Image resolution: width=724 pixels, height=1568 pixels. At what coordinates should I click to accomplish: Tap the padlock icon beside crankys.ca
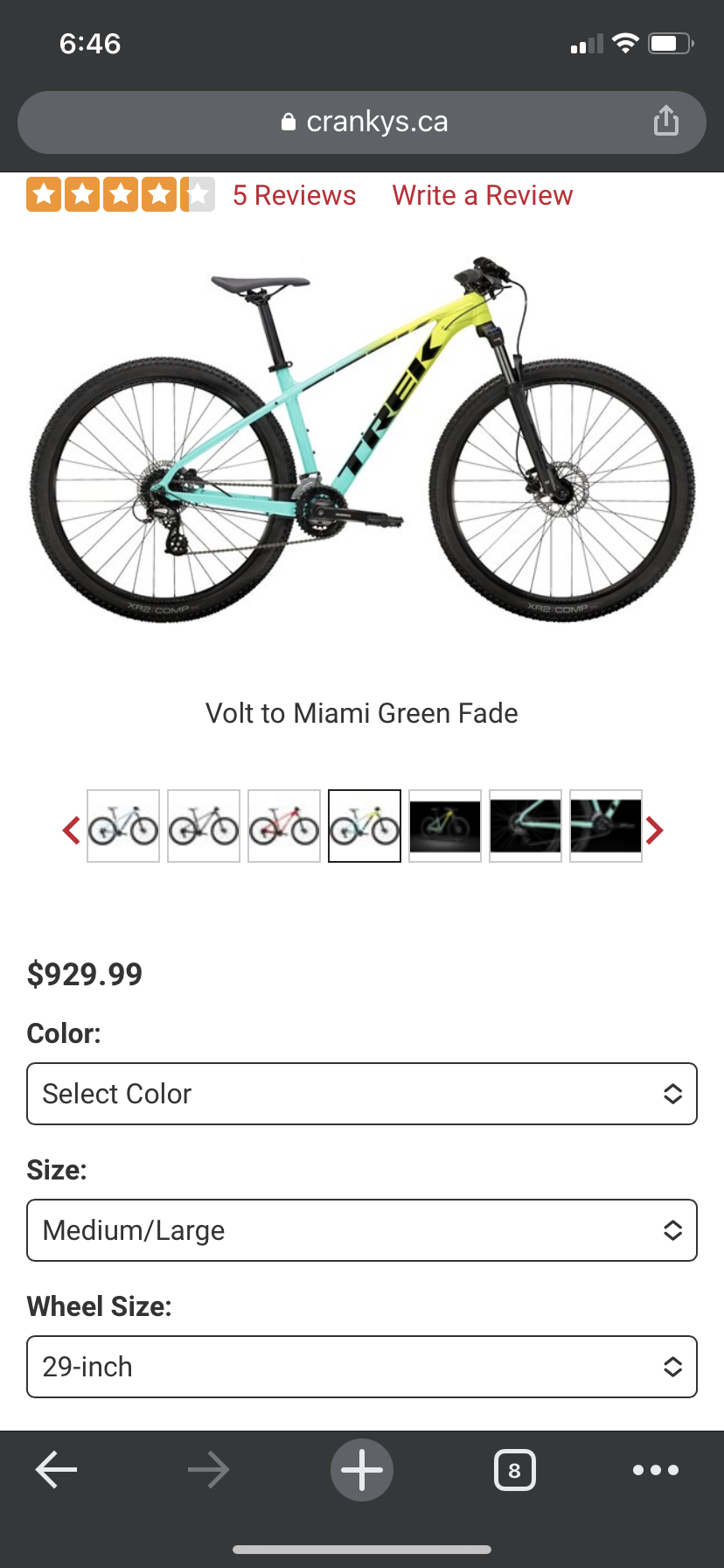point(289,122)
